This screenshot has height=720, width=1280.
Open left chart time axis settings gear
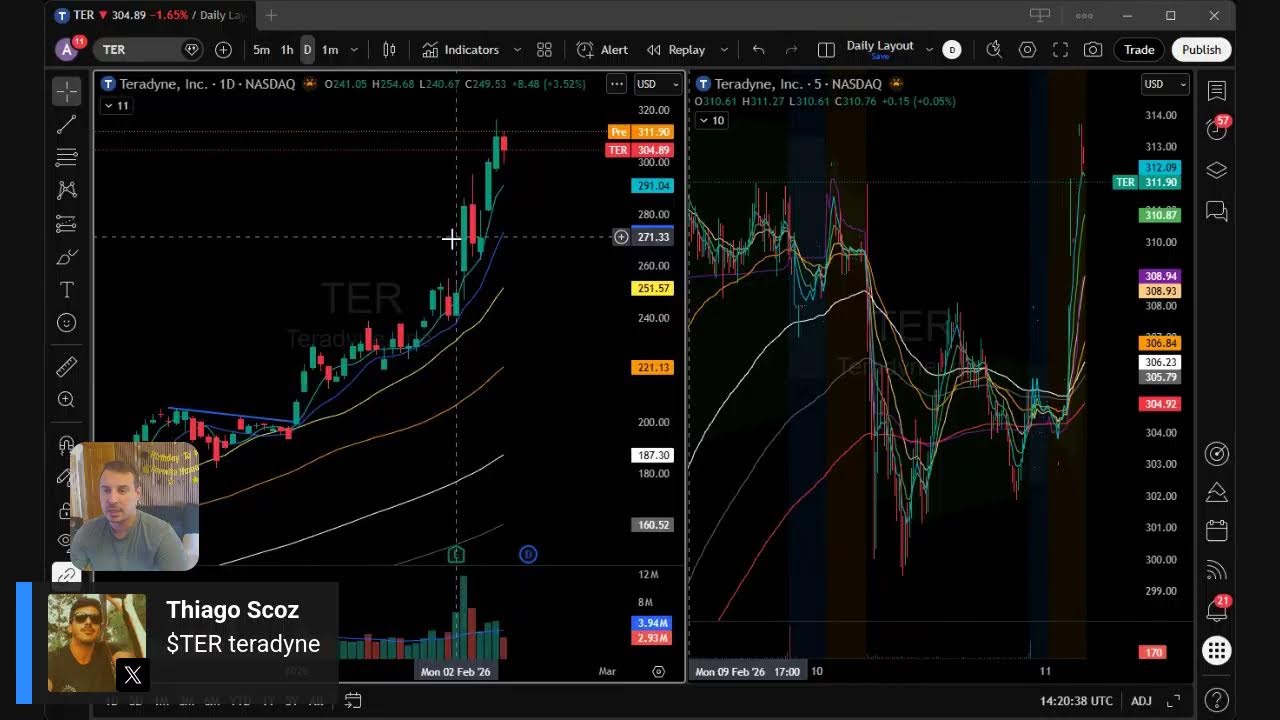(658, 672)
